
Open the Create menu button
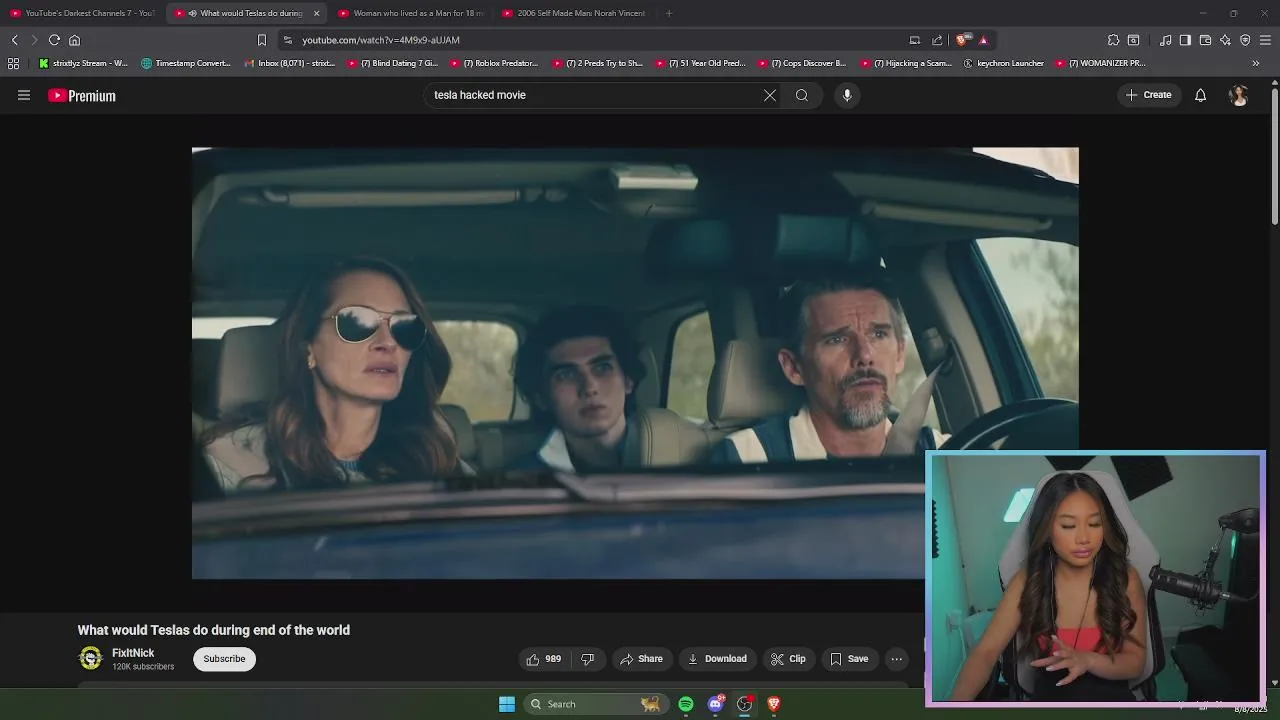point(1148,95)
